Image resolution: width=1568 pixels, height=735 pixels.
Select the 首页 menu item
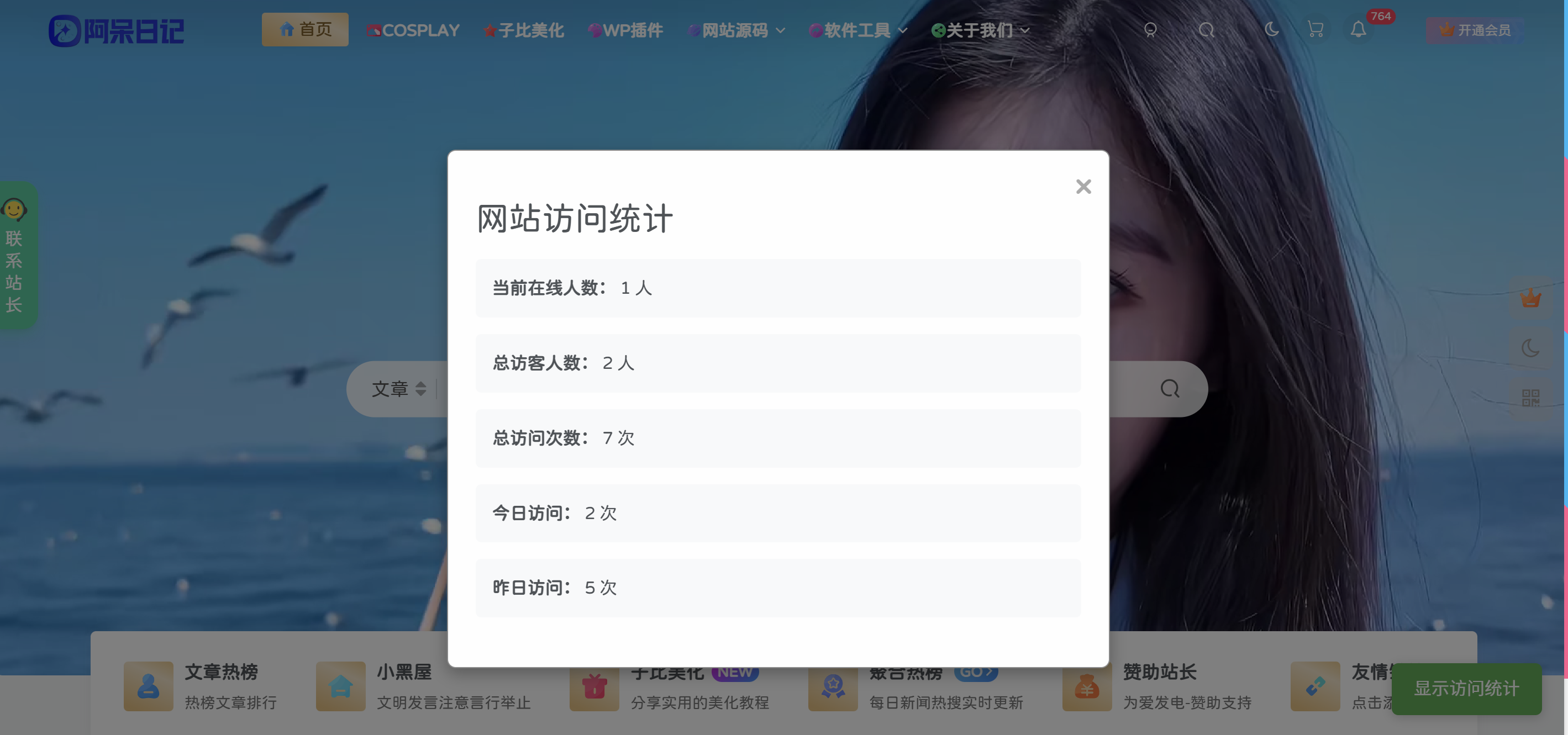(305, 29)
